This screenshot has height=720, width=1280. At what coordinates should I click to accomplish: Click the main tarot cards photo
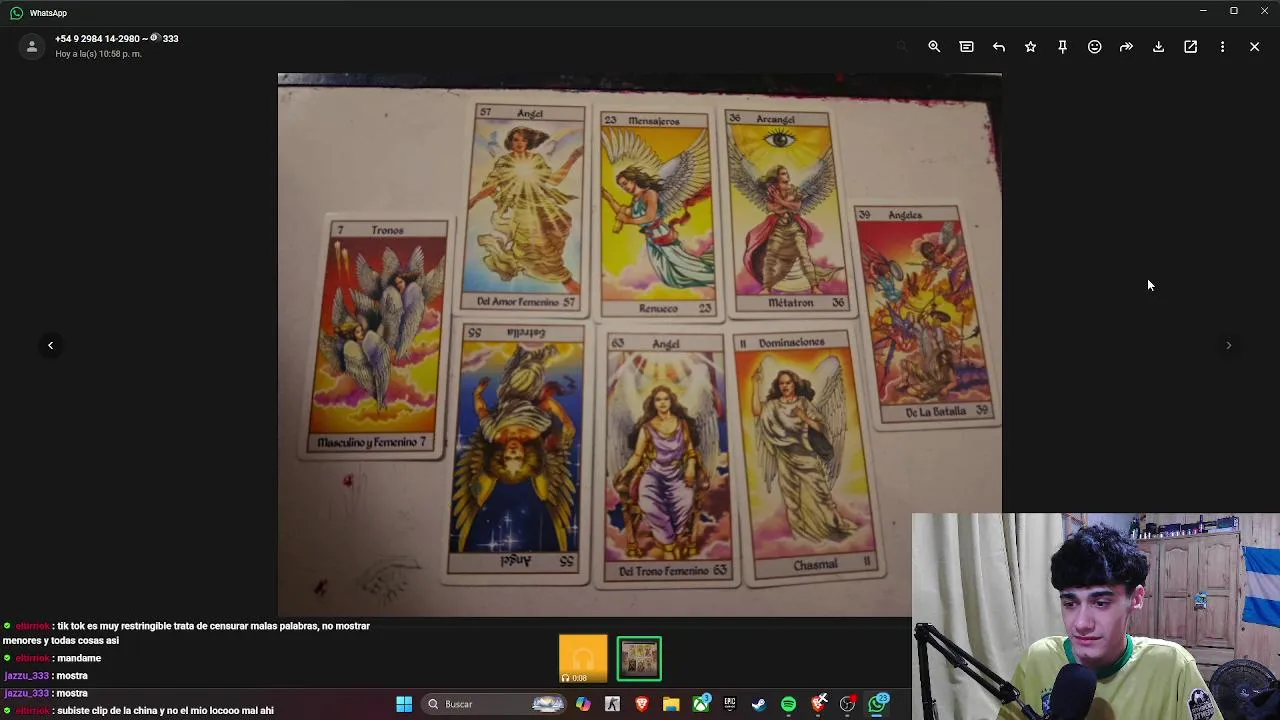click(640, 345)
